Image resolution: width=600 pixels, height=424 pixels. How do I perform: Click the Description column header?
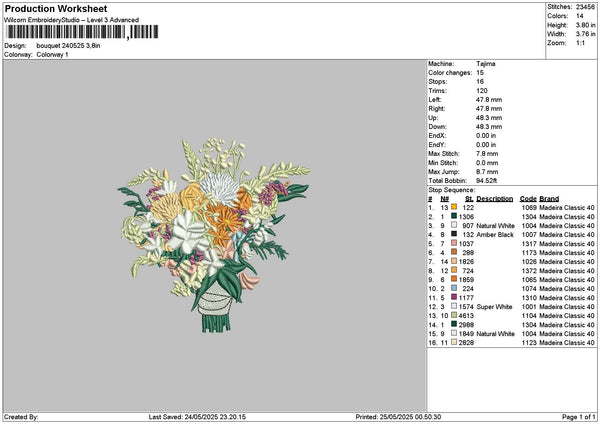[494, 198]
